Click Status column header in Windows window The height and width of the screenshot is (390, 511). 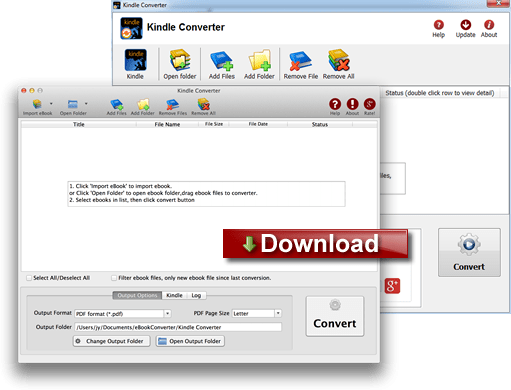[440, 93]
